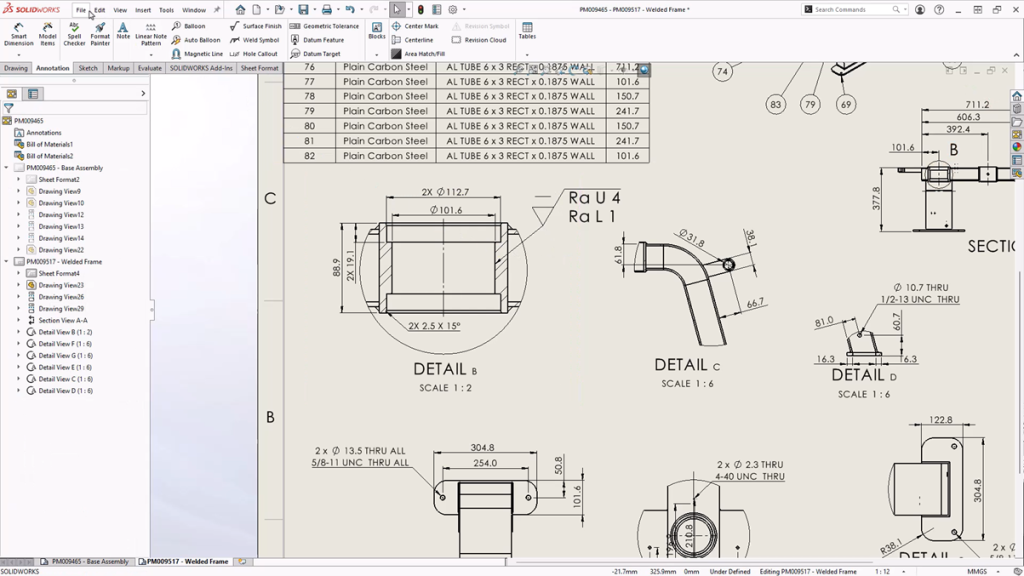Switch to the Evaluate tab

150,68
